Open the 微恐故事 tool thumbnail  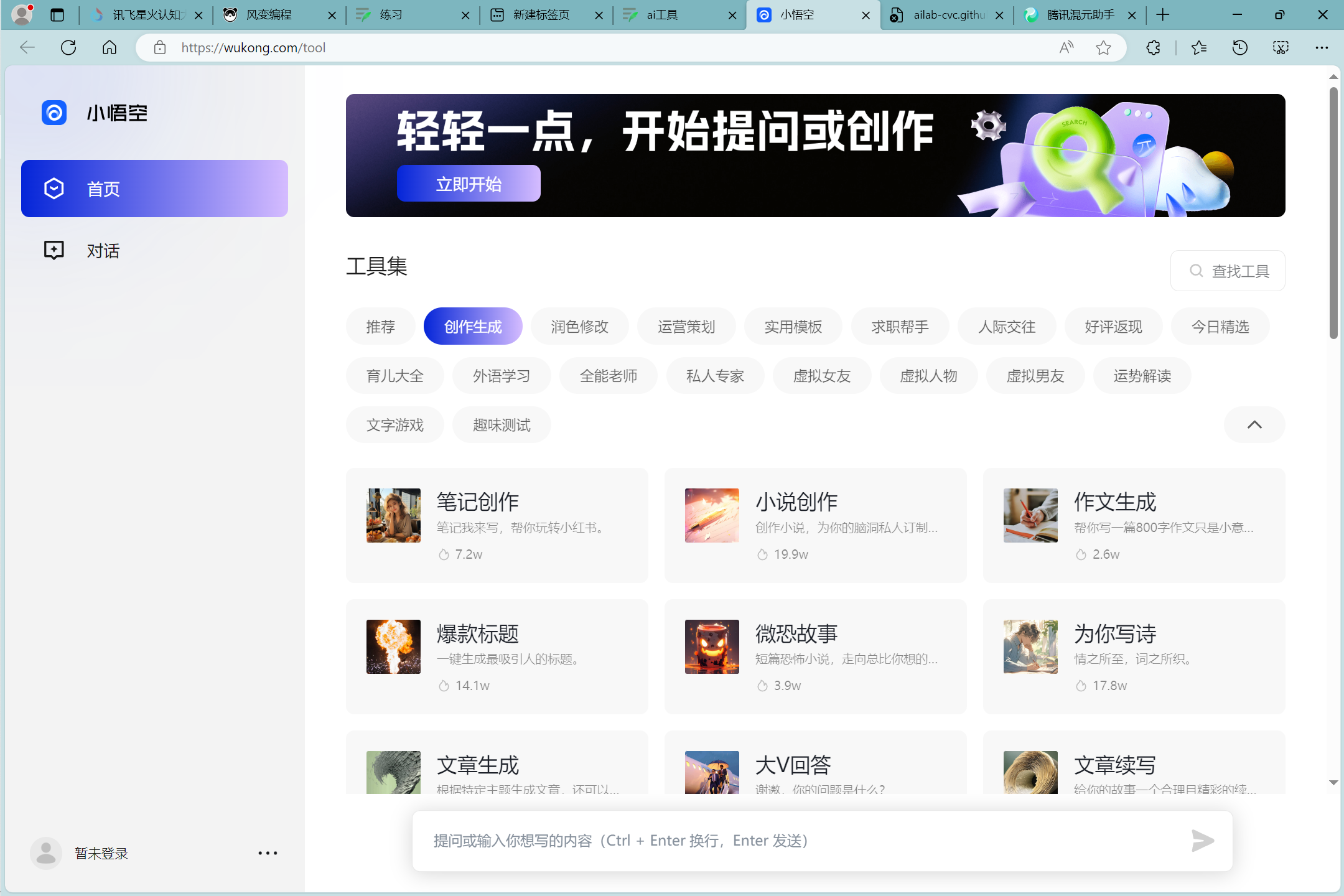(x=712, y=646)
